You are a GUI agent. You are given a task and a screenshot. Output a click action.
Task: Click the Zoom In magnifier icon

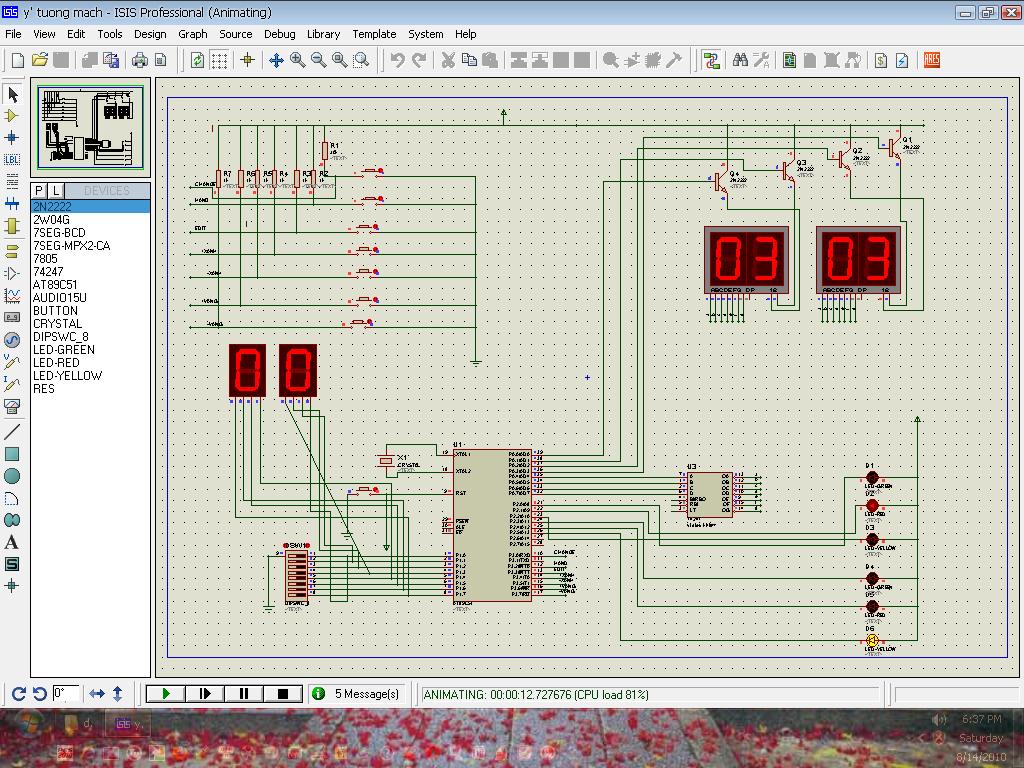click(x=298, y=60)
